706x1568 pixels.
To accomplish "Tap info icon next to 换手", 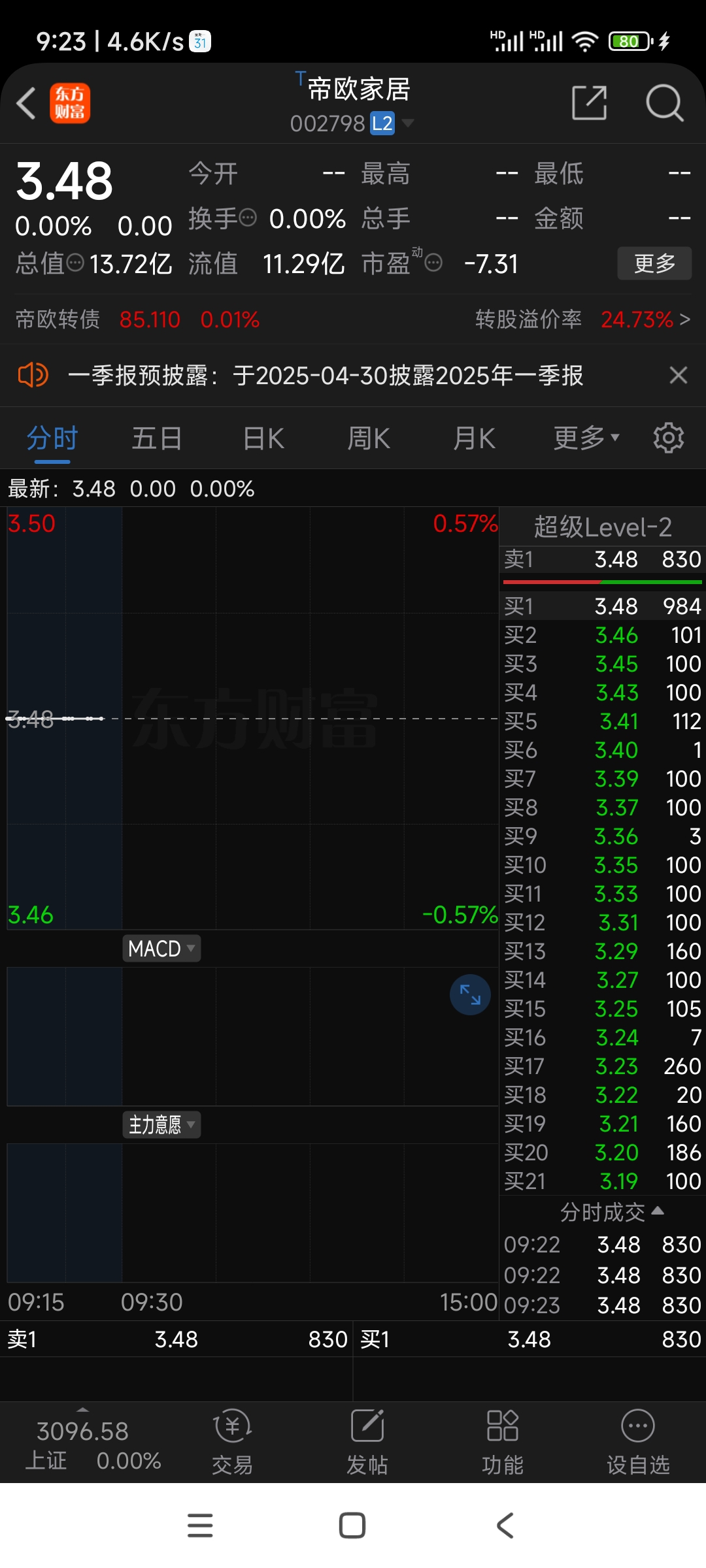I will (248, 217).
